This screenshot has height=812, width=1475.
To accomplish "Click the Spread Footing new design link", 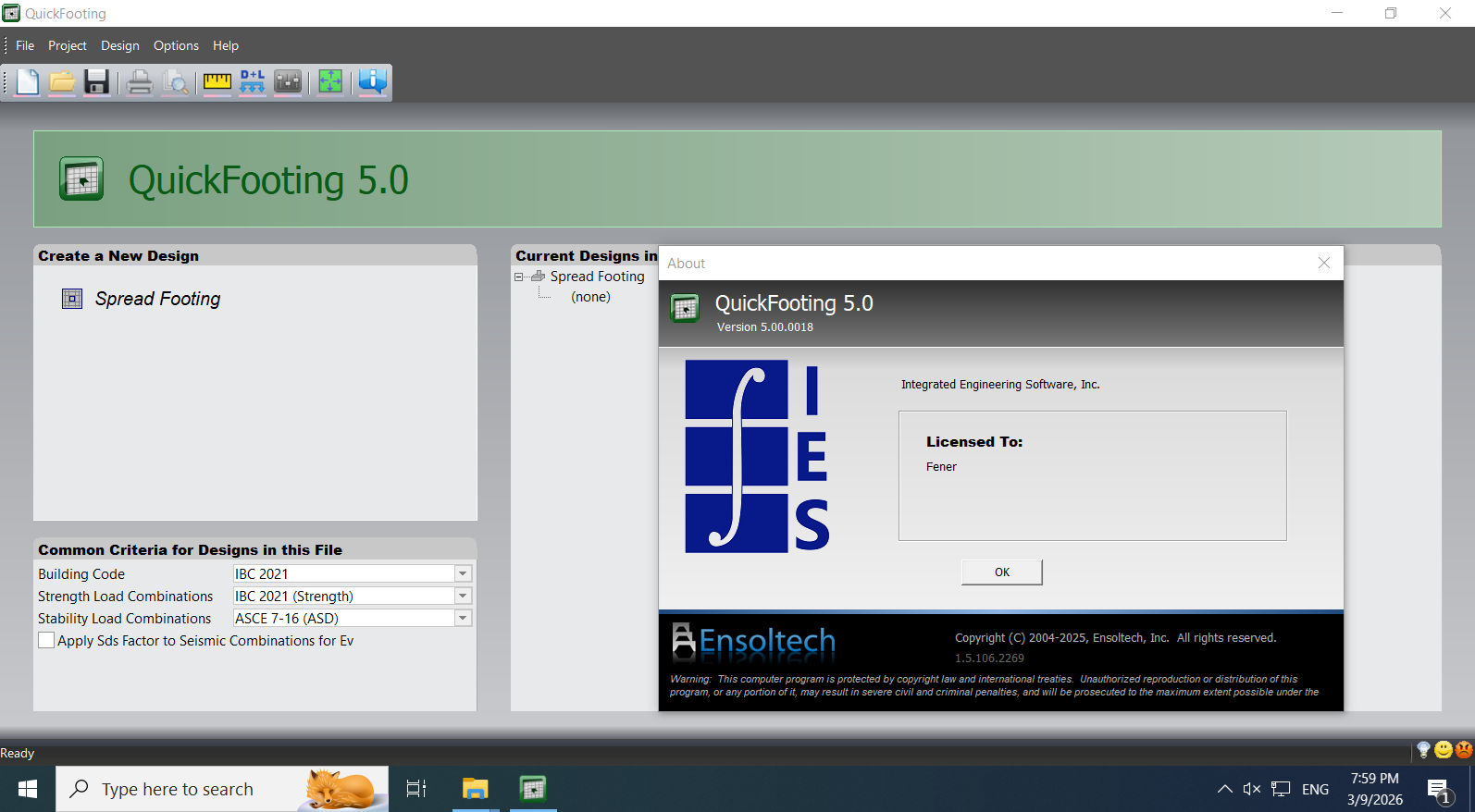I will click(x=158, y=299).
